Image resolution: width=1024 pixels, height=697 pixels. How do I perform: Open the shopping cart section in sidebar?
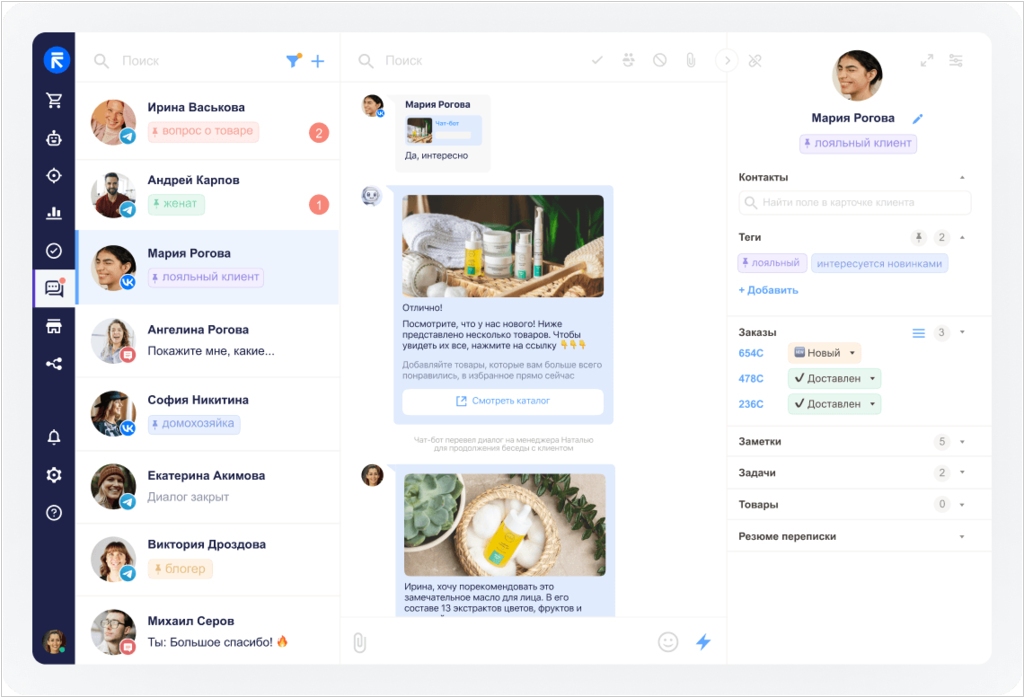(x=54, y=100)
